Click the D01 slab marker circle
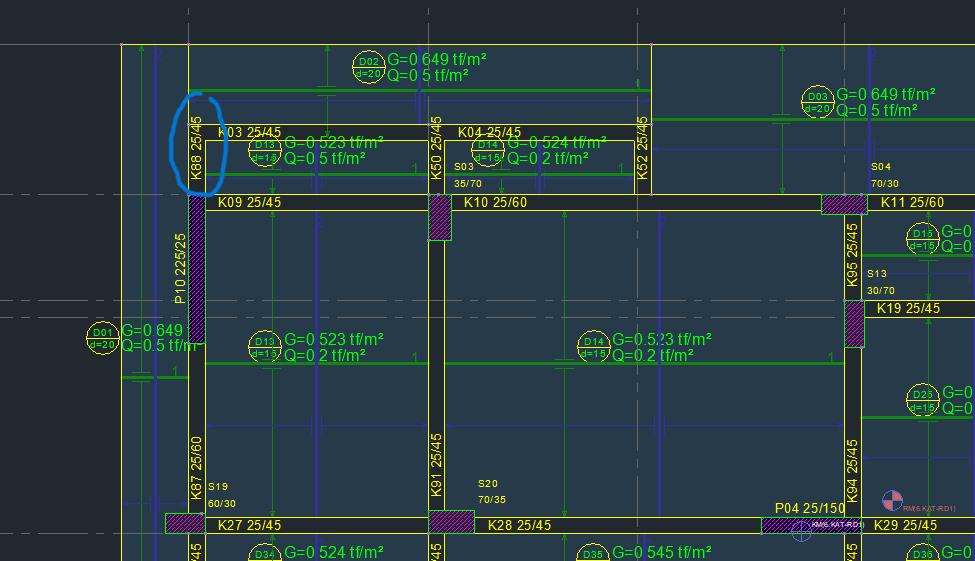Image resolution: width=975 pixels, height=561 pixels. (102, 338)
